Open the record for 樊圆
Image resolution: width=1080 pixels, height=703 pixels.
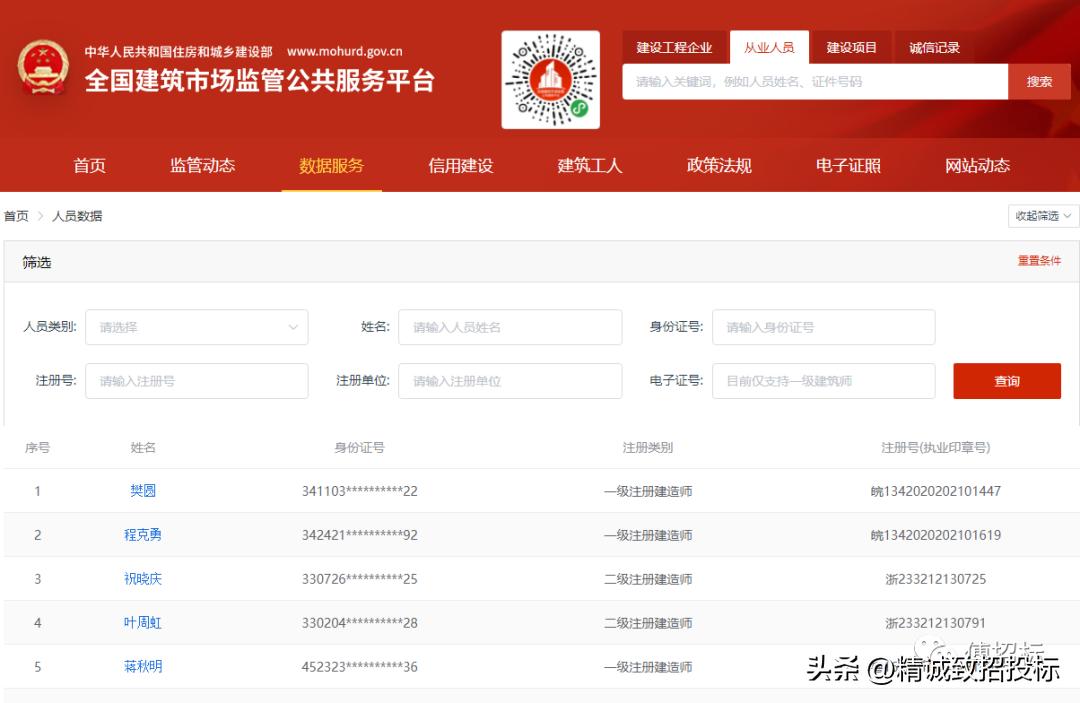coord(142,491)
